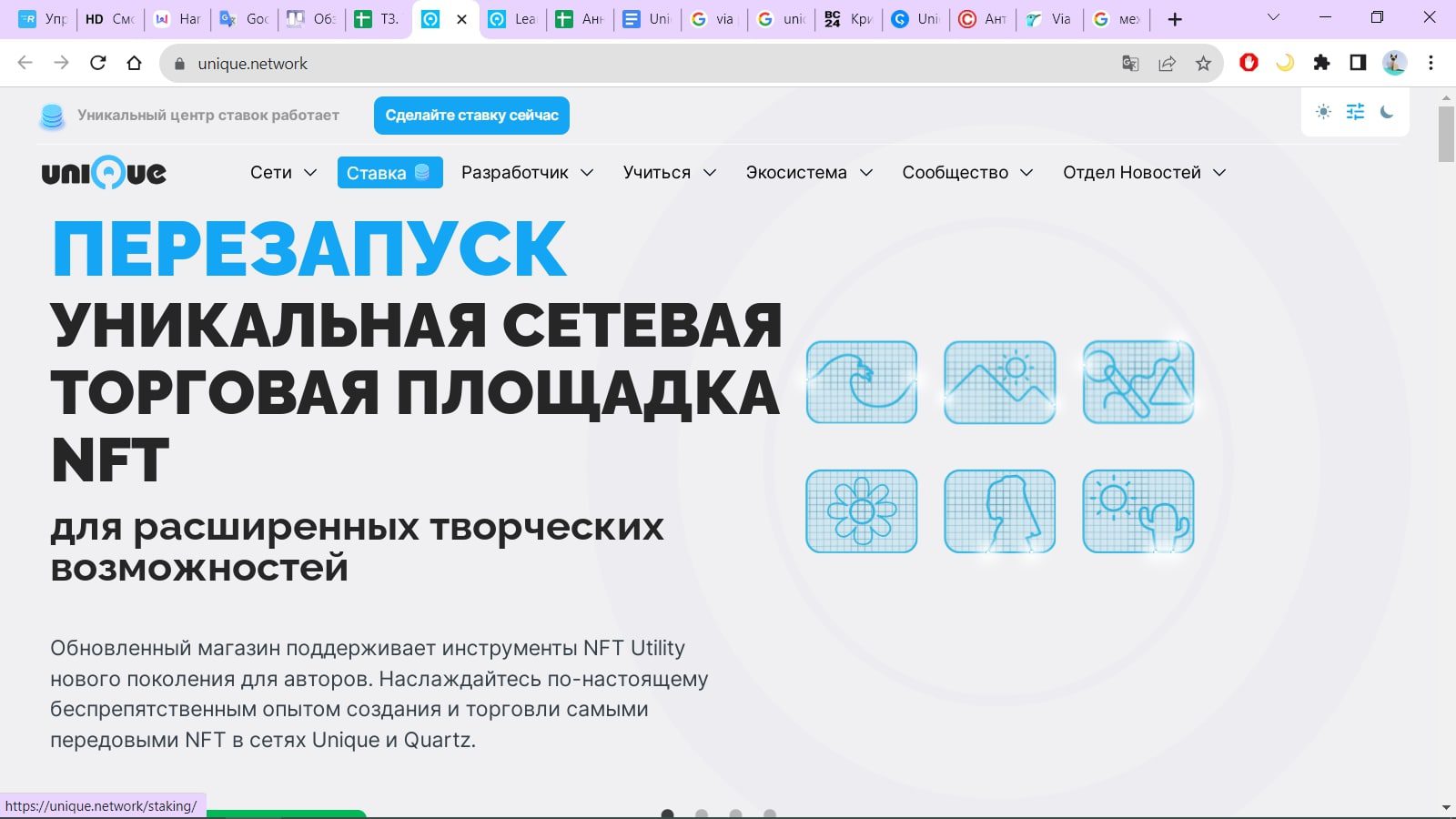Screen dimensions: 1456x819
Task: Go forward in browser history
Action: coord(61,63)
